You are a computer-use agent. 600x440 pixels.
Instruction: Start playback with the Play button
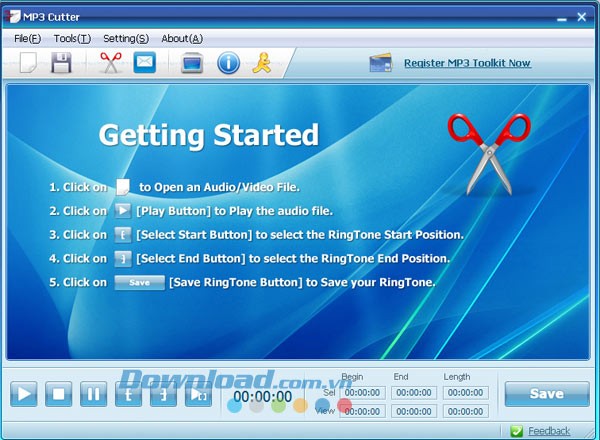point(24,394)
